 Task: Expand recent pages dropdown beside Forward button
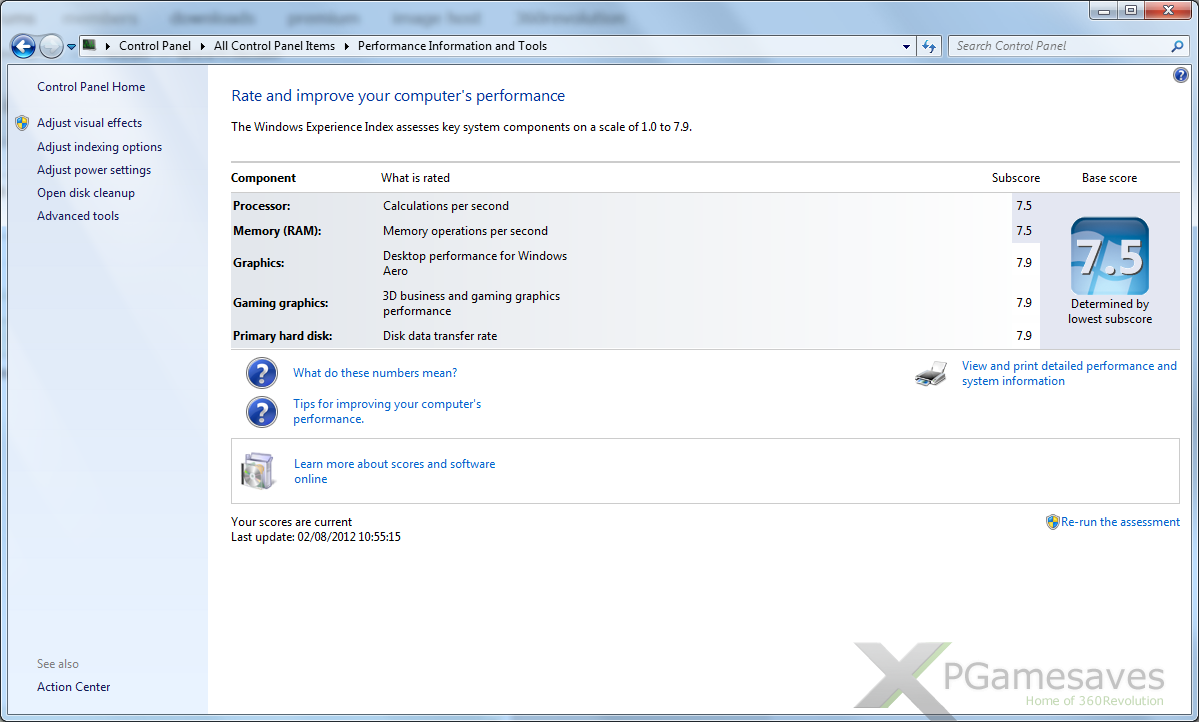point(72,46)
